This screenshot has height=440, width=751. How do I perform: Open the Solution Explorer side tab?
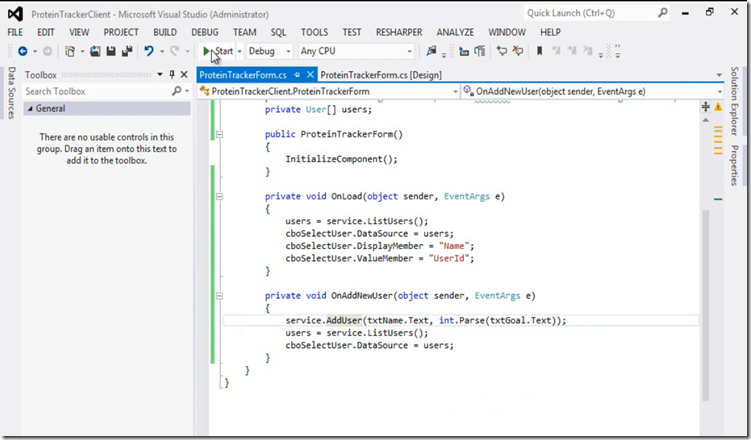click(x=734, y=101)
